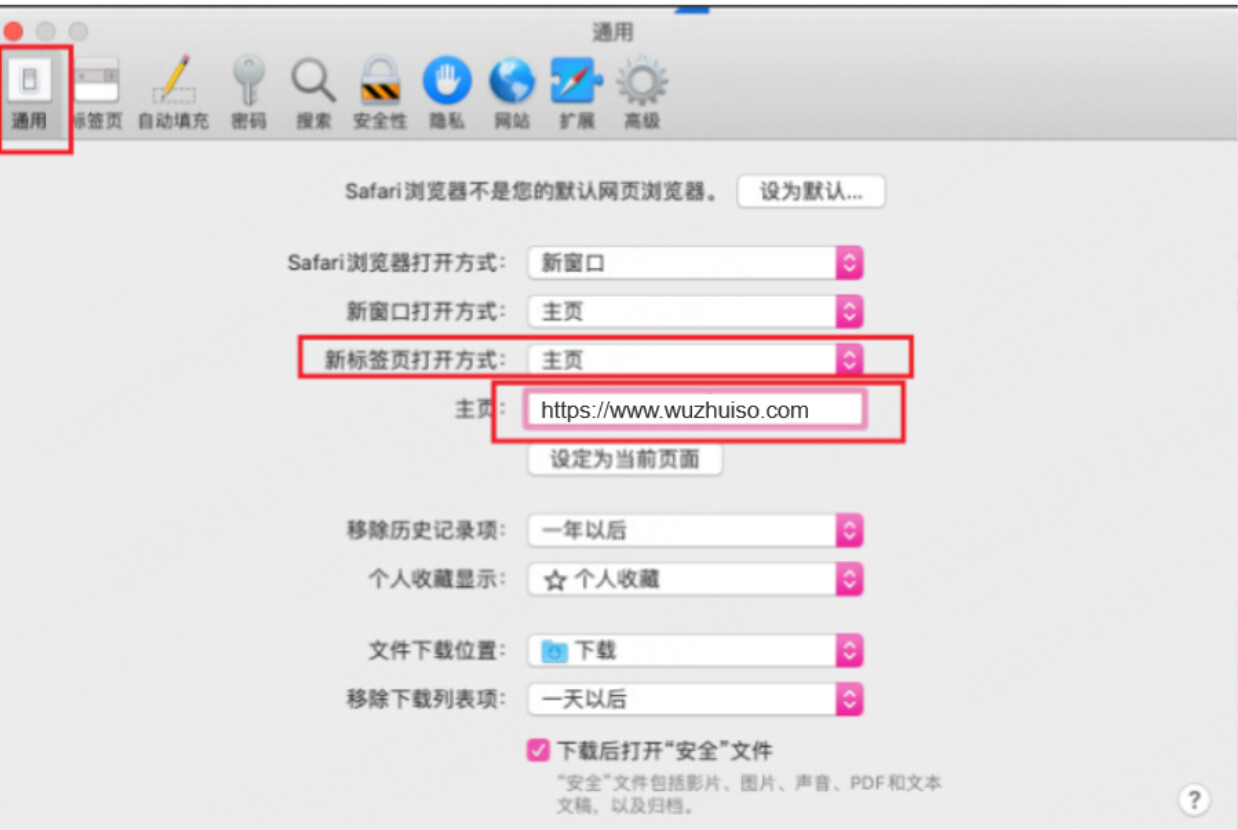Expand the Safari浏览器打开方式 dropdown
Viewport: 1238px width, 830px height.
(695, 263)
